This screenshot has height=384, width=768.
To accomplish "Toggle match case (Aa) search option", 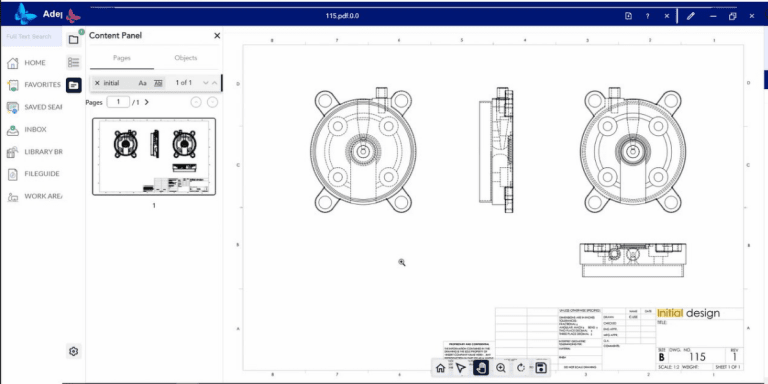I will click(x=142, y=83).
